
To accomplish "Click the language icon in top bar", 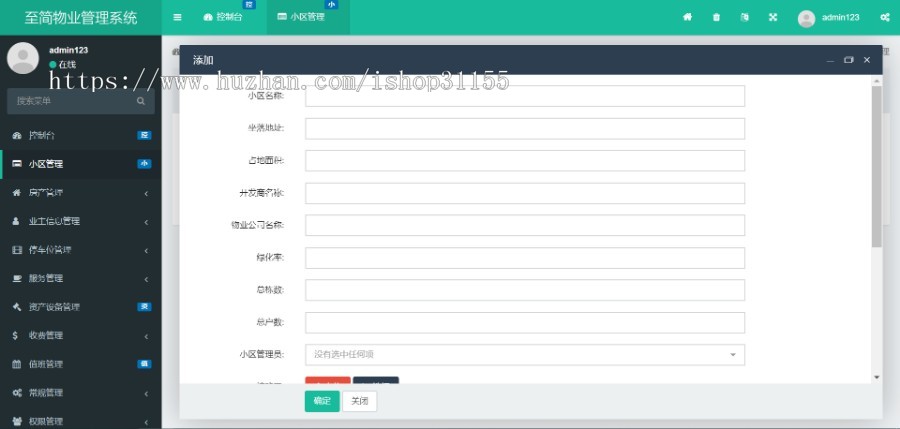I will [x=744, y=17].
